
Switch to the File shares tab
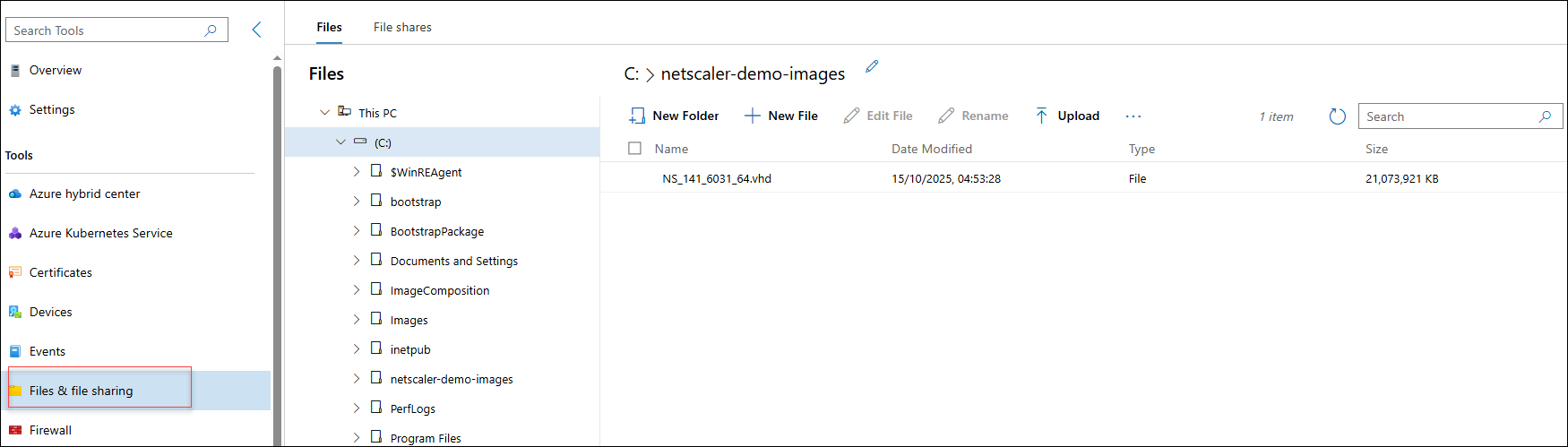pyautogui.click(x=402, y=27)
